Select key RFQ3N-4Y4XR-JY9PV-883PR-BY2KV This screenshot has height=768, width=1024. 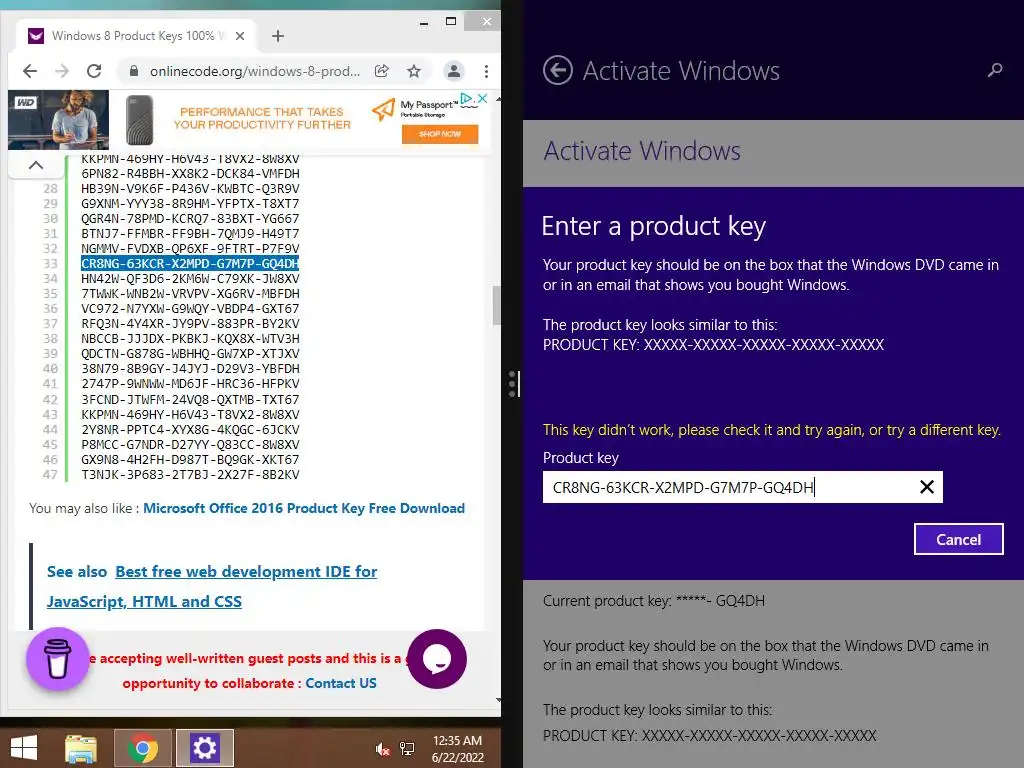tap(190, 324)
